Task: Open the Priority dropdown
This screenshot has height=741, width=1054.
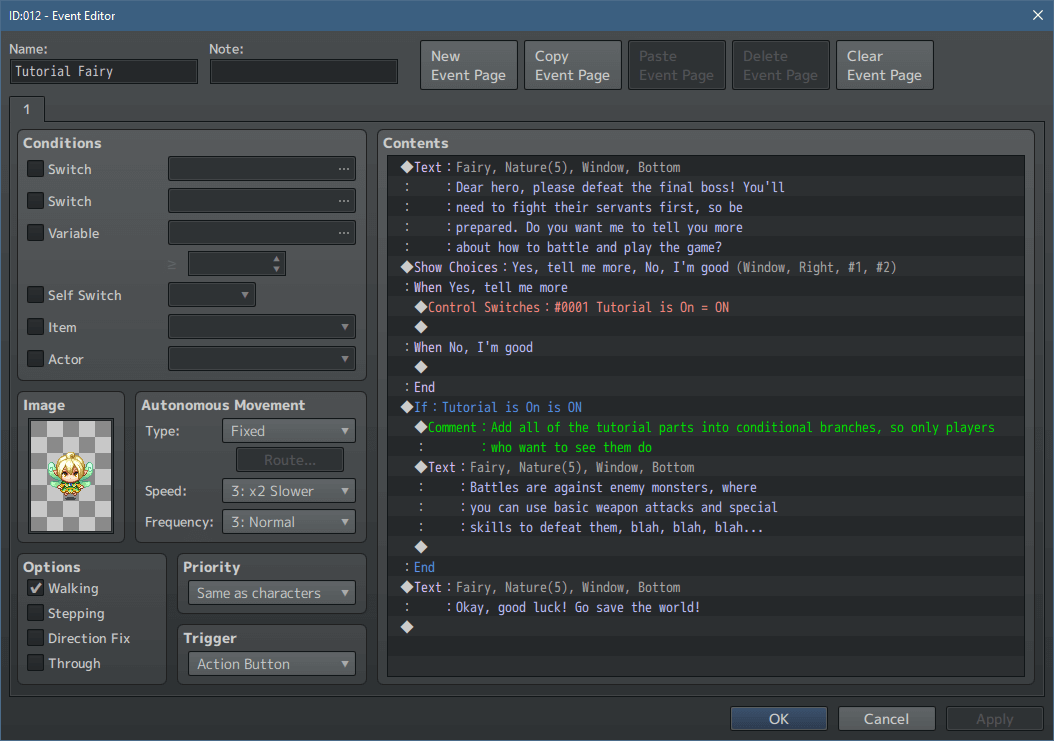Action: tap(271, 592)
